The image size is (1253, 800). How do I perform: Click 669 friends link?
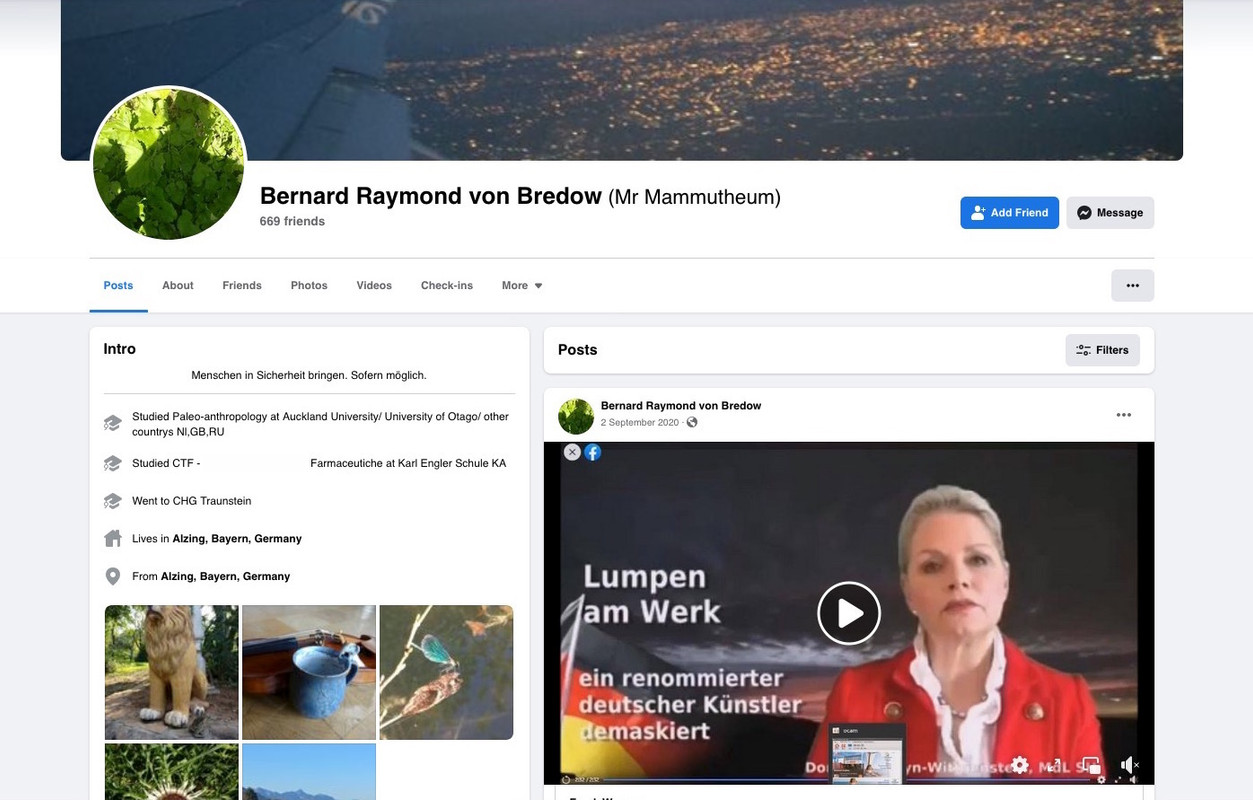(292, 221)
